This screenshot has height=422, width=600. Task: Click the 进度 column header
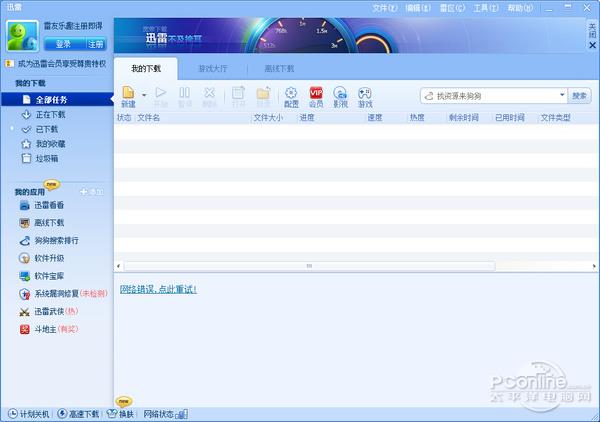(x=307, y=118)
